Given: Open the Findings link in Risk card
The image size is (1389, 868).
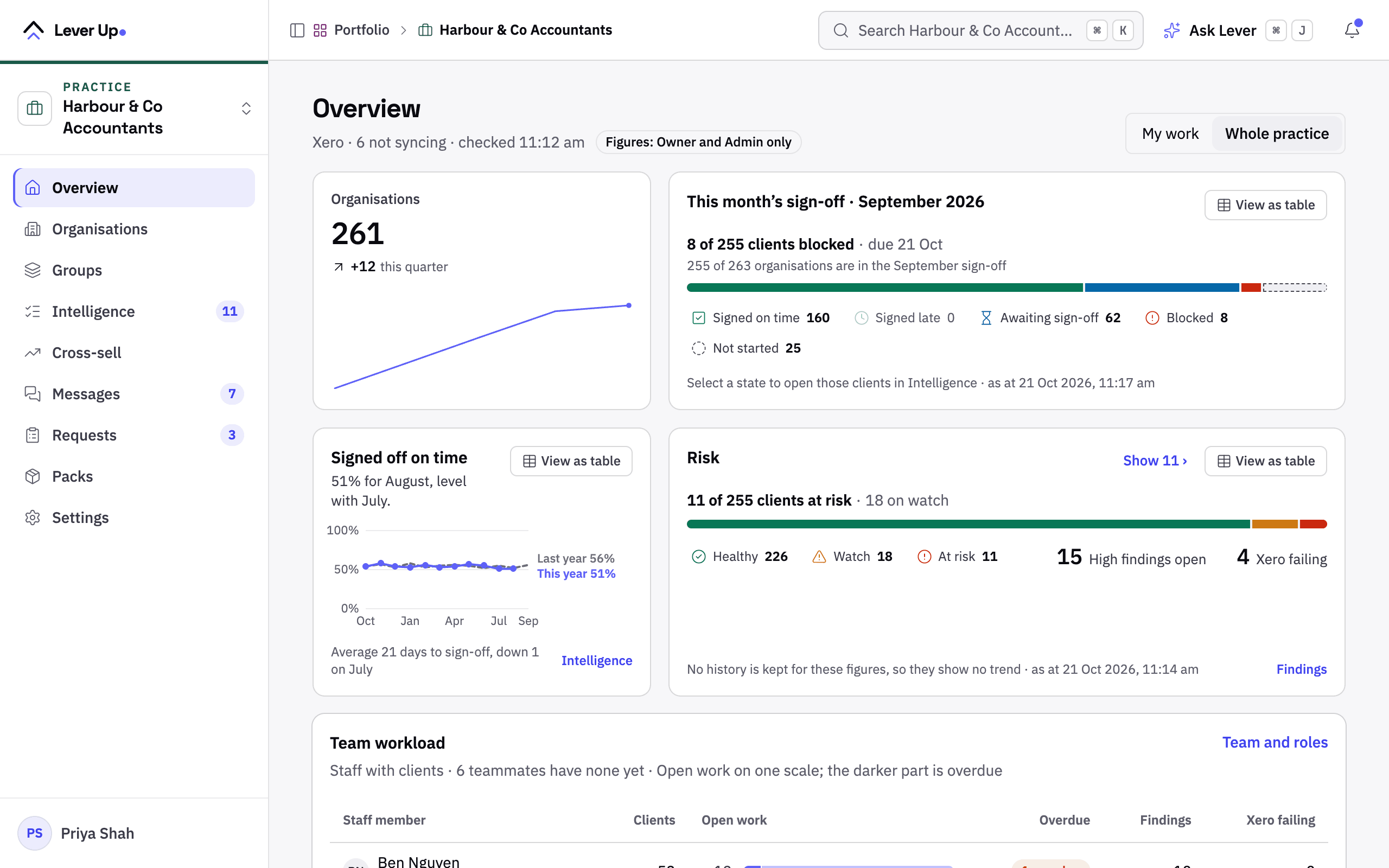Looking at the screenshot, I should 1301,669.
